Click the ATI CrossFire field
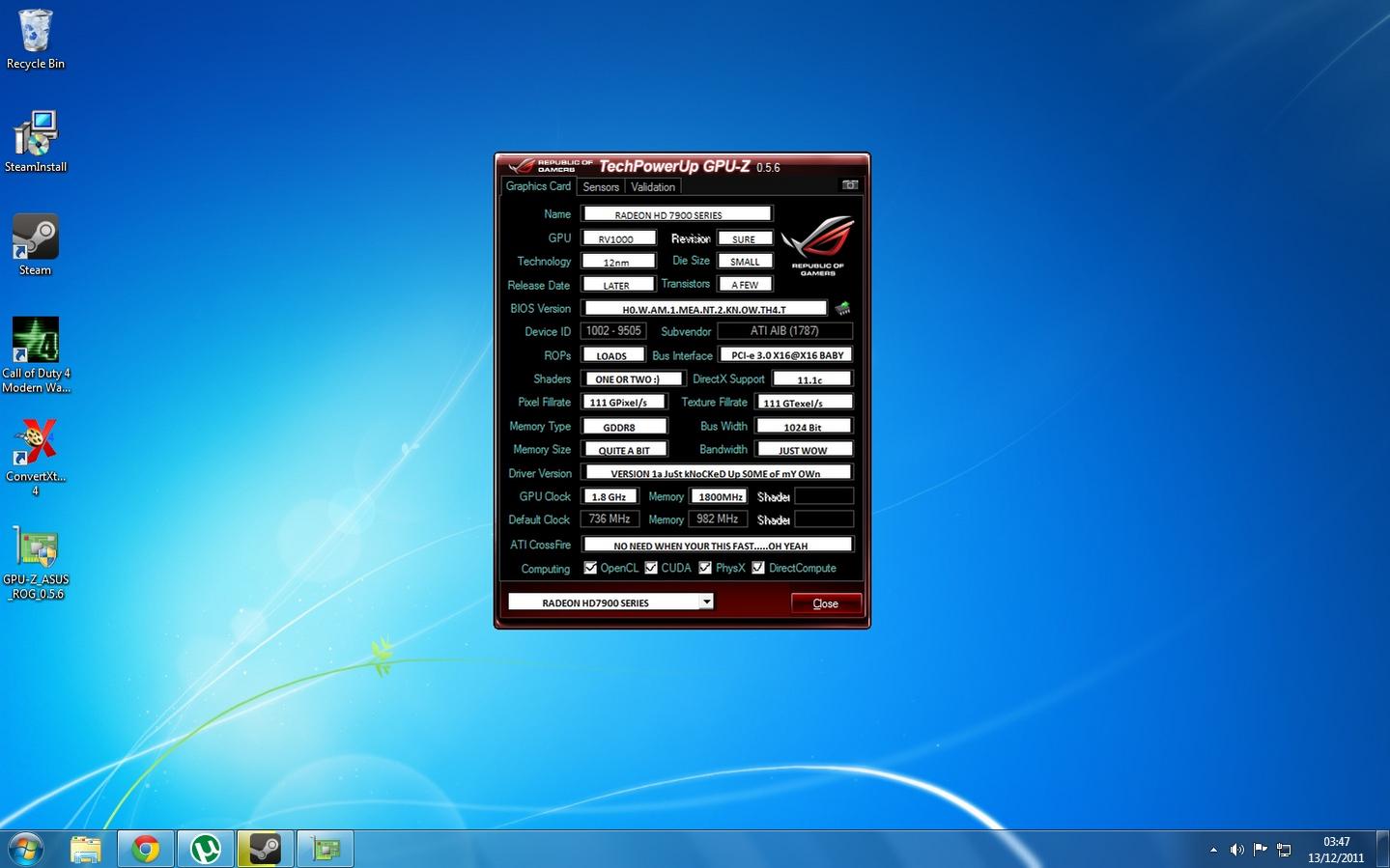The width and height of the screenshot is (1390, 868). pyautogui.click(x=718, y=545)
